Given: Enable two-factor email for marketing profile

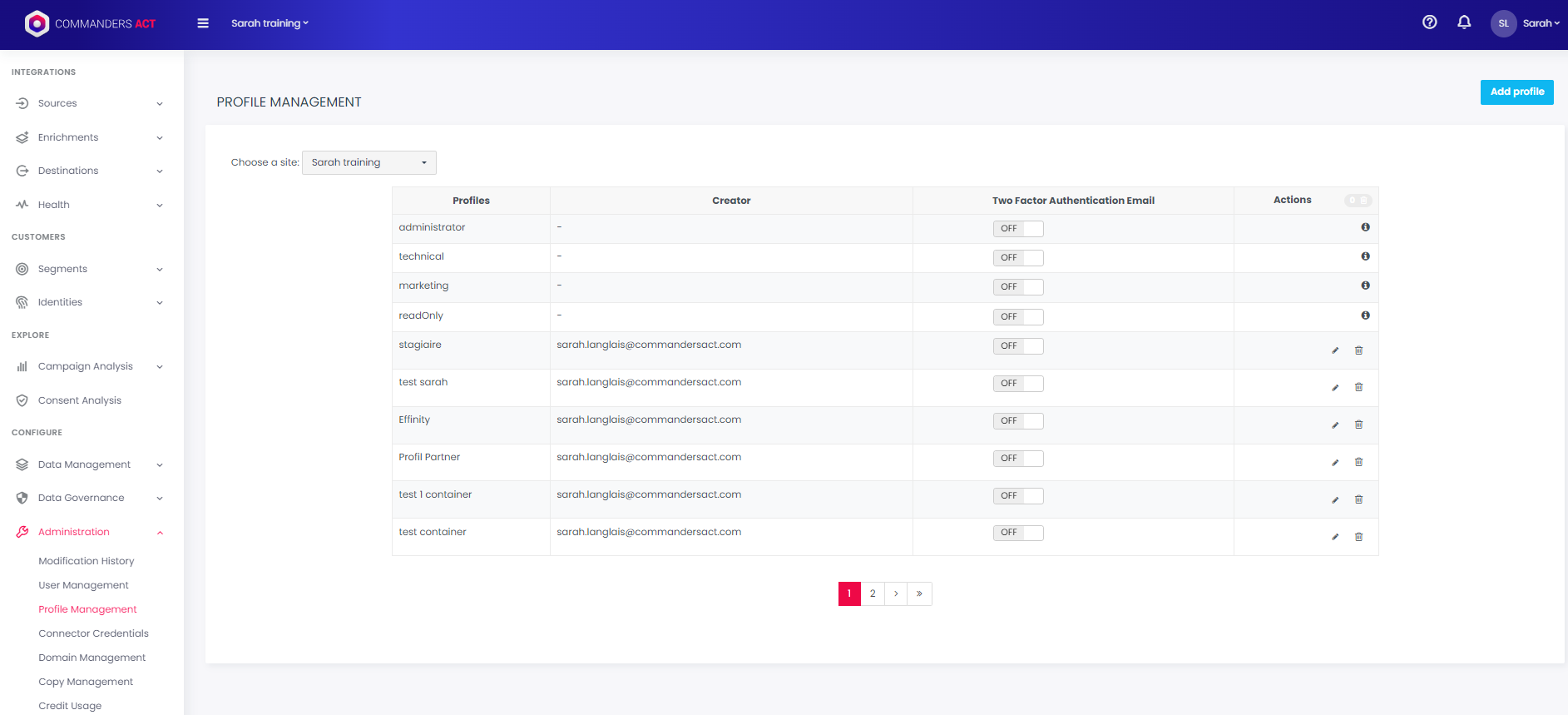Looking at the screenshot, I should (x=1017, y=287).
